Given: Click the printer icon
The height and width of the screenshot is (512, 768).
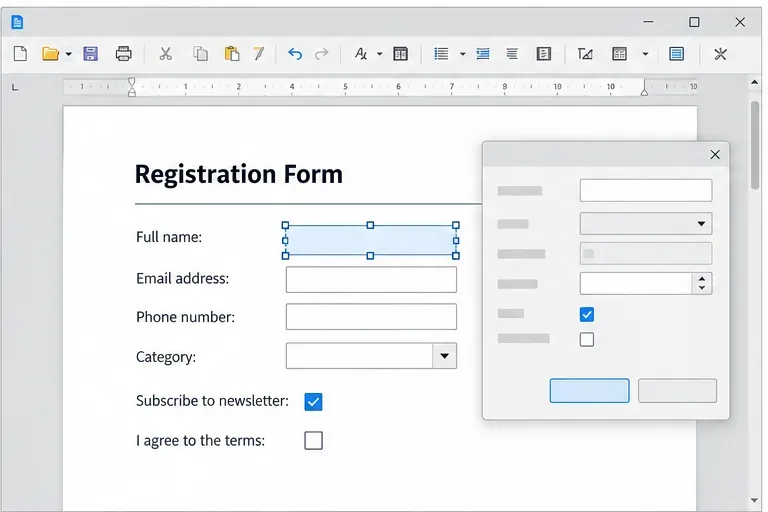Looking at the screenshot, I should (x=123, y=53).
